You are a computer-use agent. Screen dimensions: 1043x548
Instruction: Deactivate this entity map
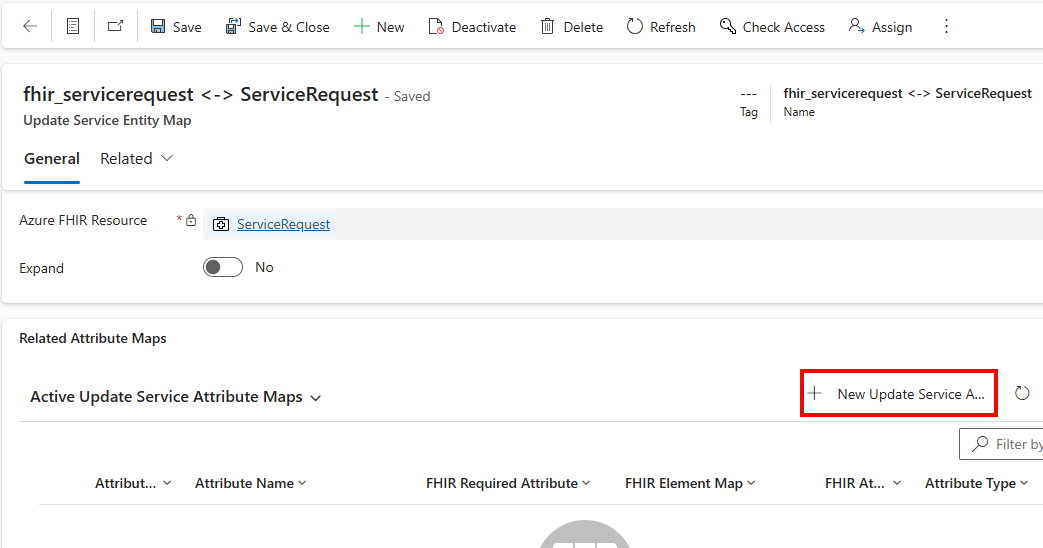472,27
